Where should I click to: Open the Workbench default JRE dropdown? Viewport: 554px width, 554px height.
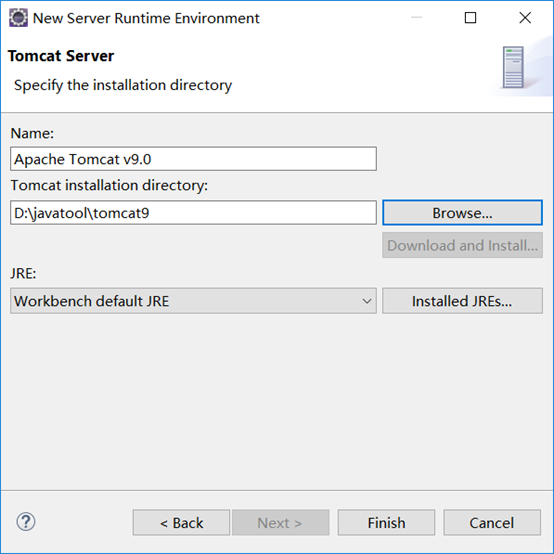(193, 301)
